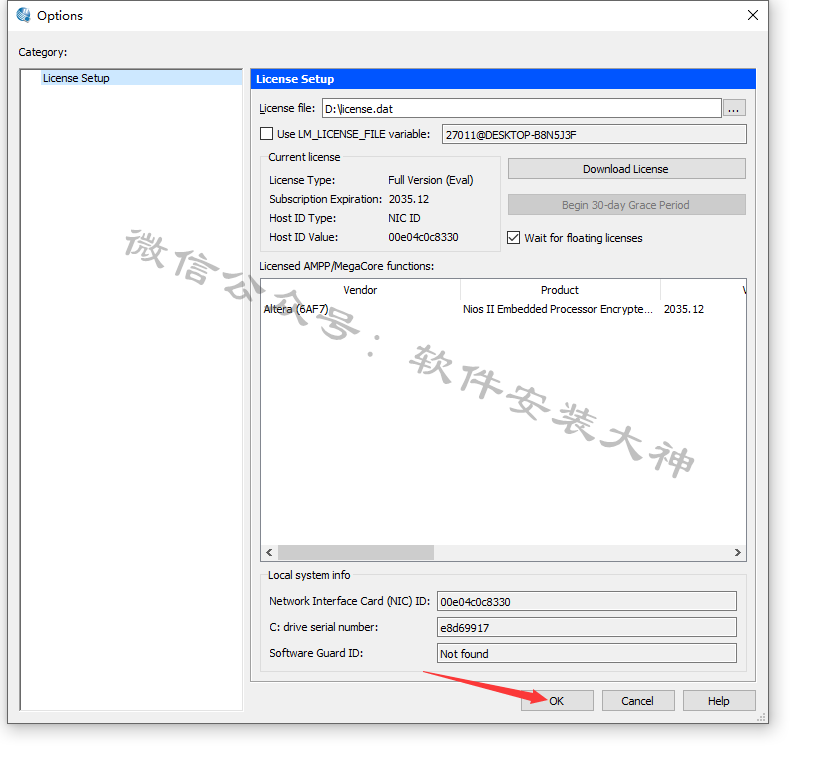Click the Full Version (Eval) license type value

tap(430, 180)
